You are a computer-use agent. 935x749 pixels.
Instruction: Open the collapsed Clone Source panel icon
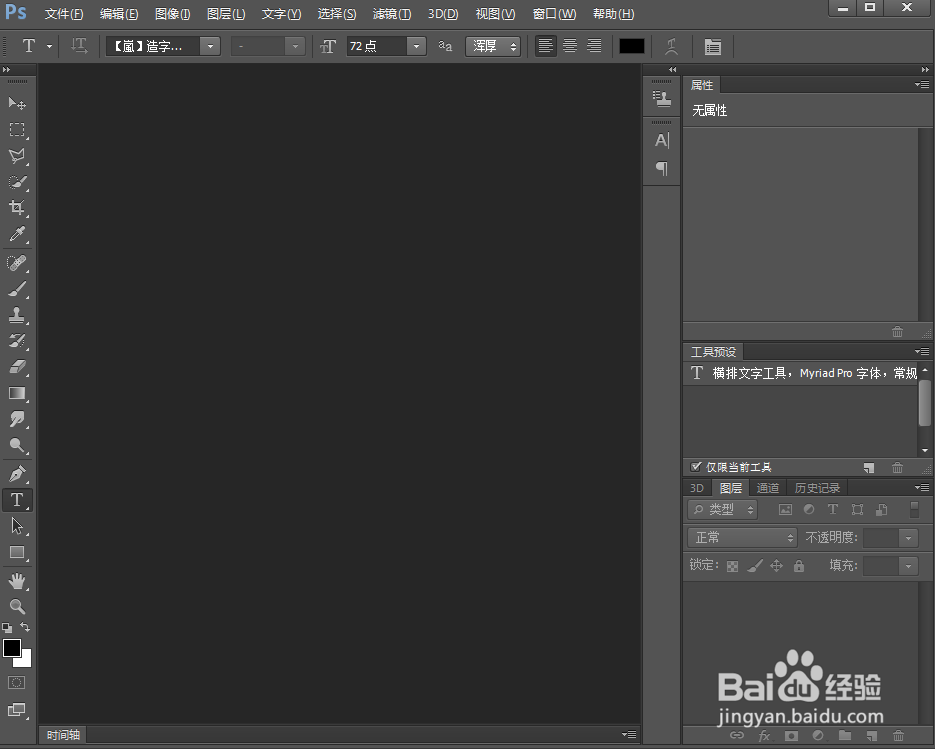point(662,98)
